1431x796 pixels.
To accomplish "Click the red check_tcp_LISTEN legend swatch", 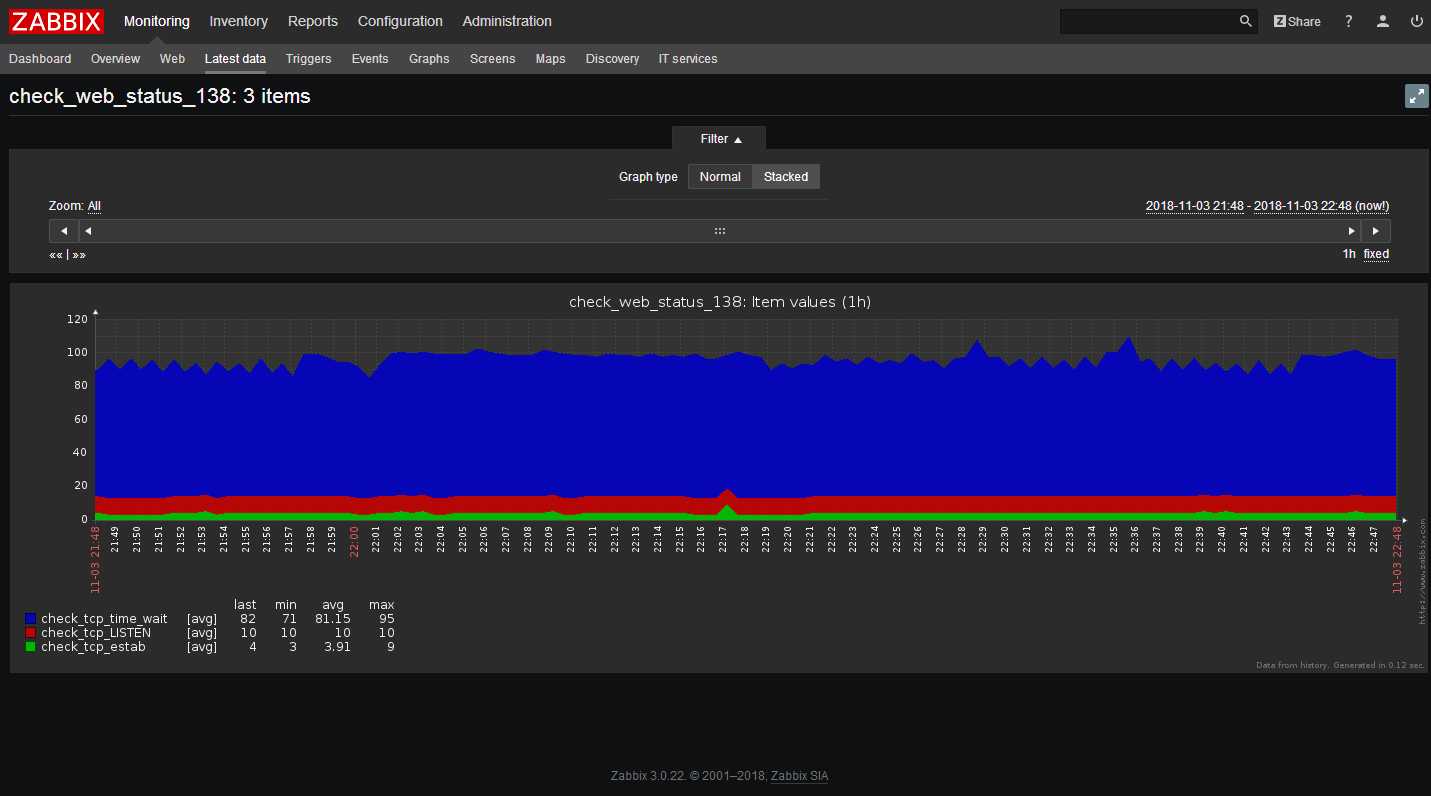I will [x=30, y=633].
